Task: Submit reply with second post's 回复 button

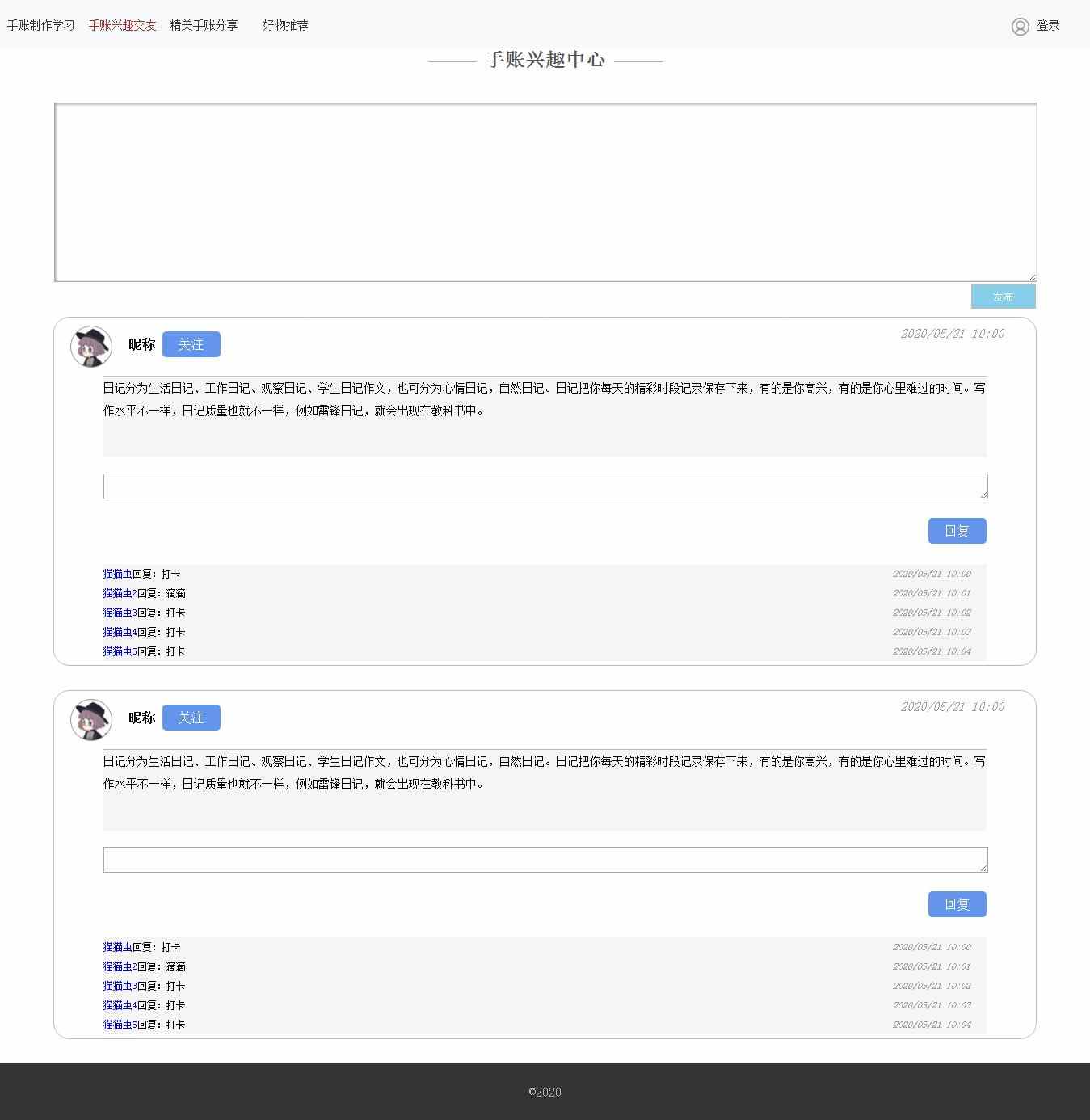Action: click(x=957, y=904)
